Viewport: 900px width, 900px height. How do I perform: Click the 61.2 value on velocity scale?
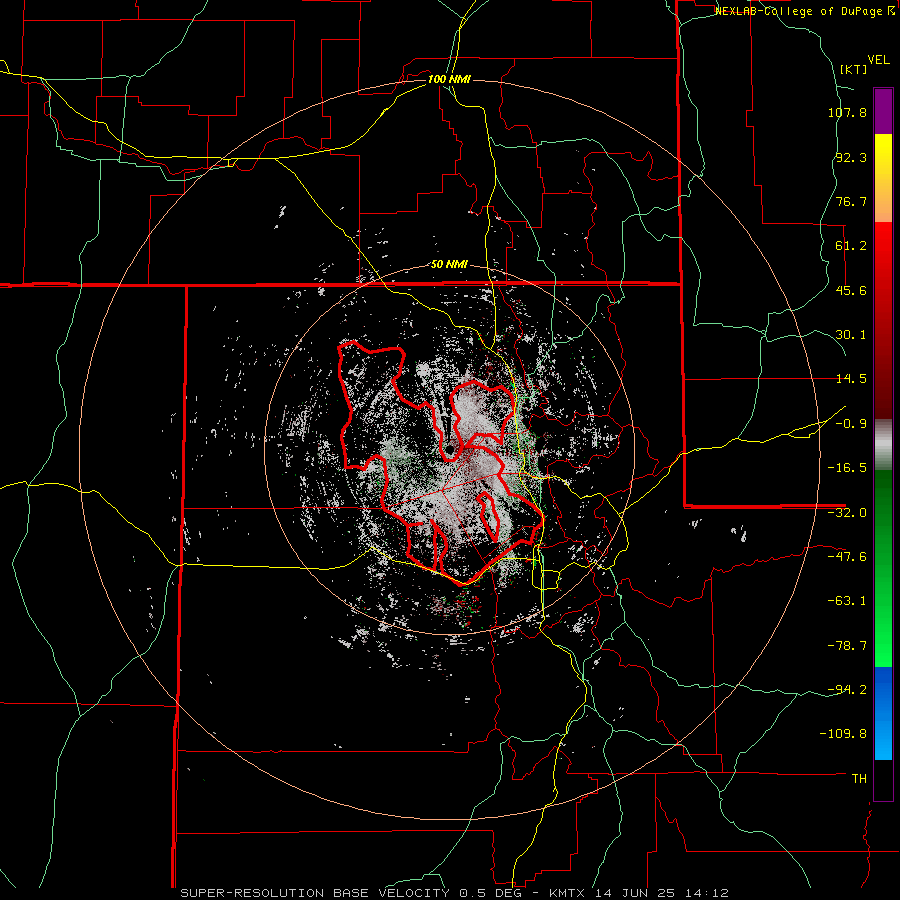click(851, 246)
